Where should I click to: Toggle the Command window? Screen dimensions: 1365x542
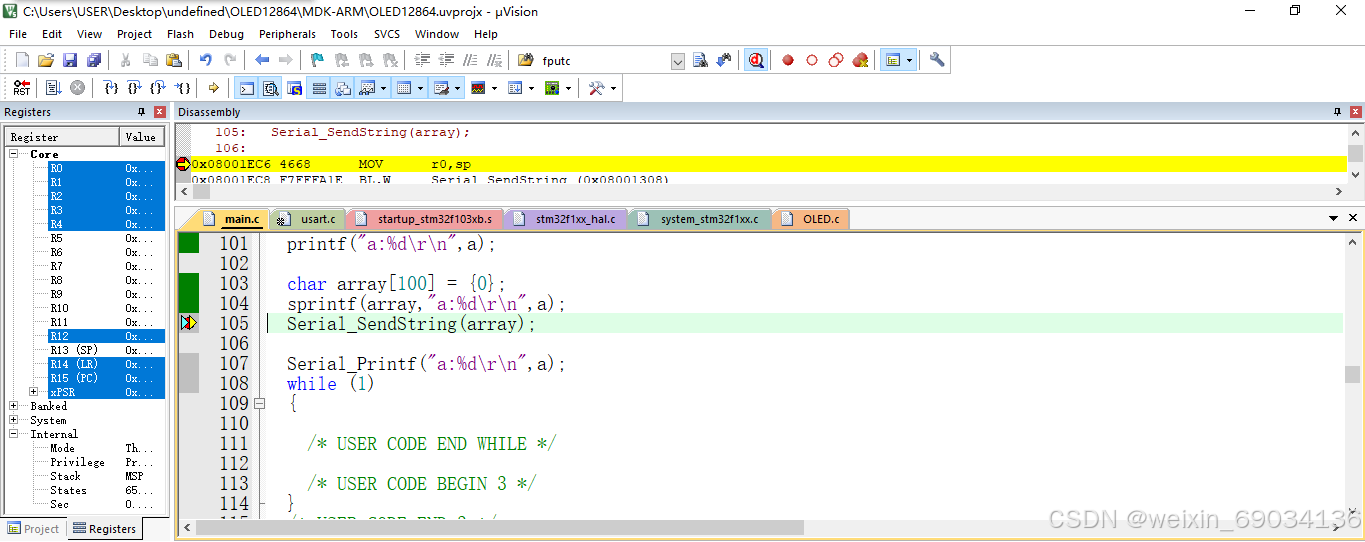click(x=246, y=88)
